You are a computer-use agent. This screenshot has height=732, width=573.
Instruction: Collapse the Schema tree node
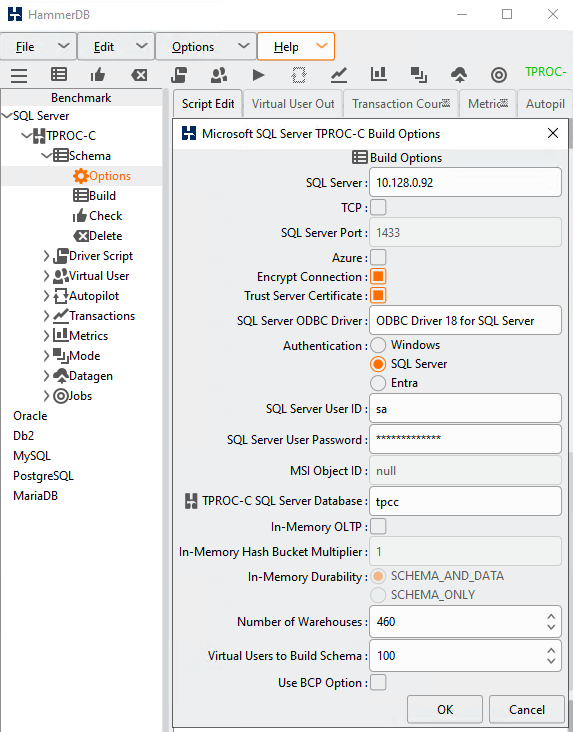click(x=47, y=156)
